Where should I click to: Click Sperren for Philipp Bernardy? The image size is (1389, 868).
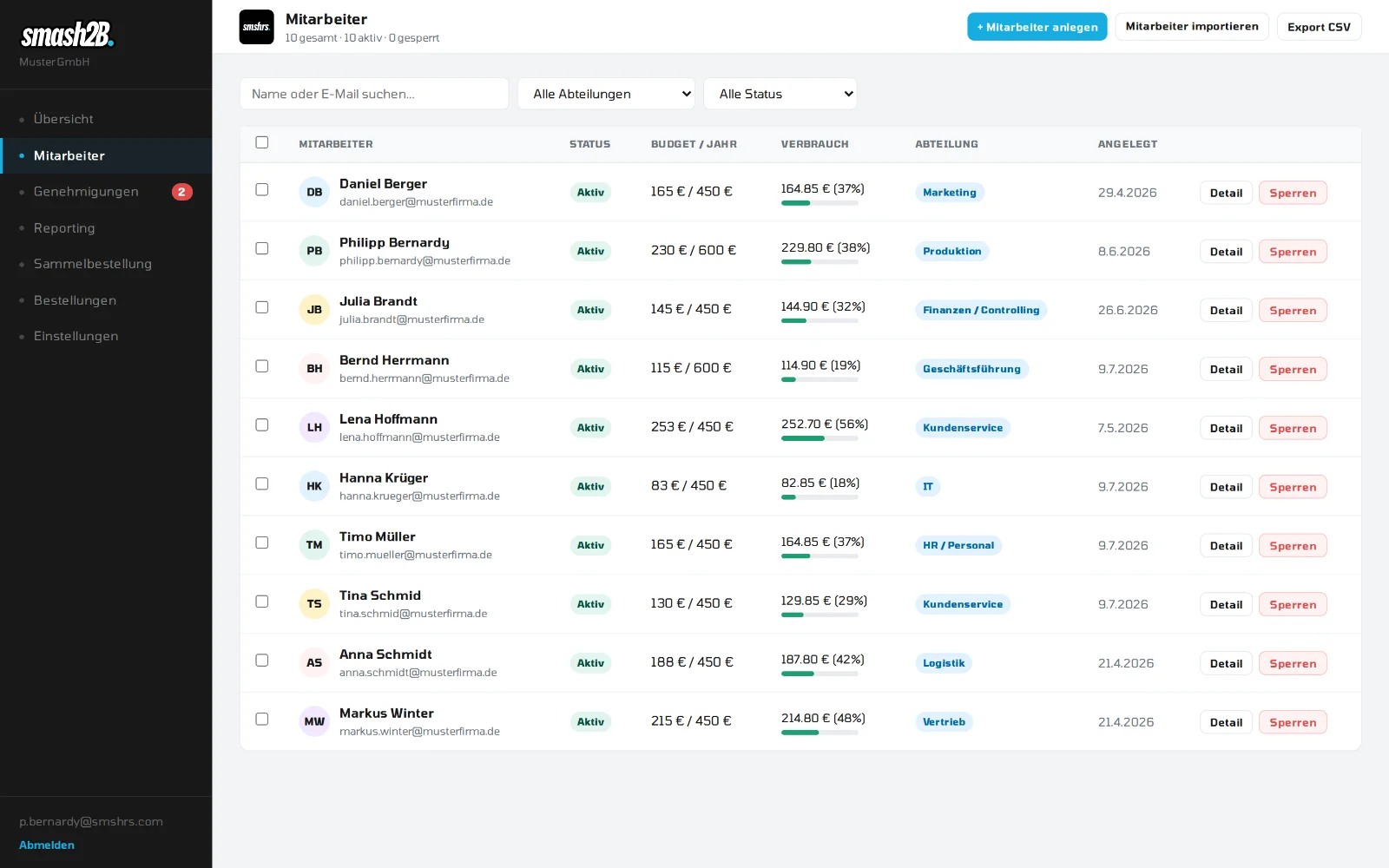coord(1293,252)
